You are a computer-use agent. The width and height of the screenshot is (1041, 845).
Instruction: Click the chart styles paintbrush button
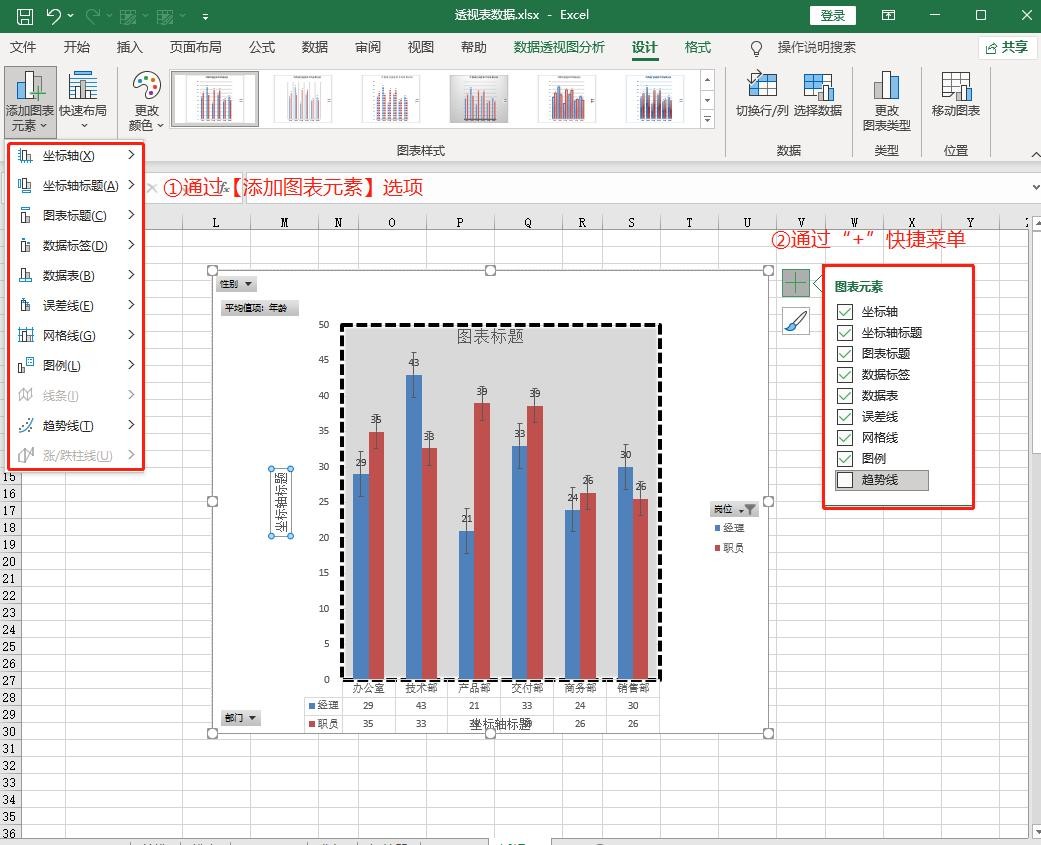795,321
